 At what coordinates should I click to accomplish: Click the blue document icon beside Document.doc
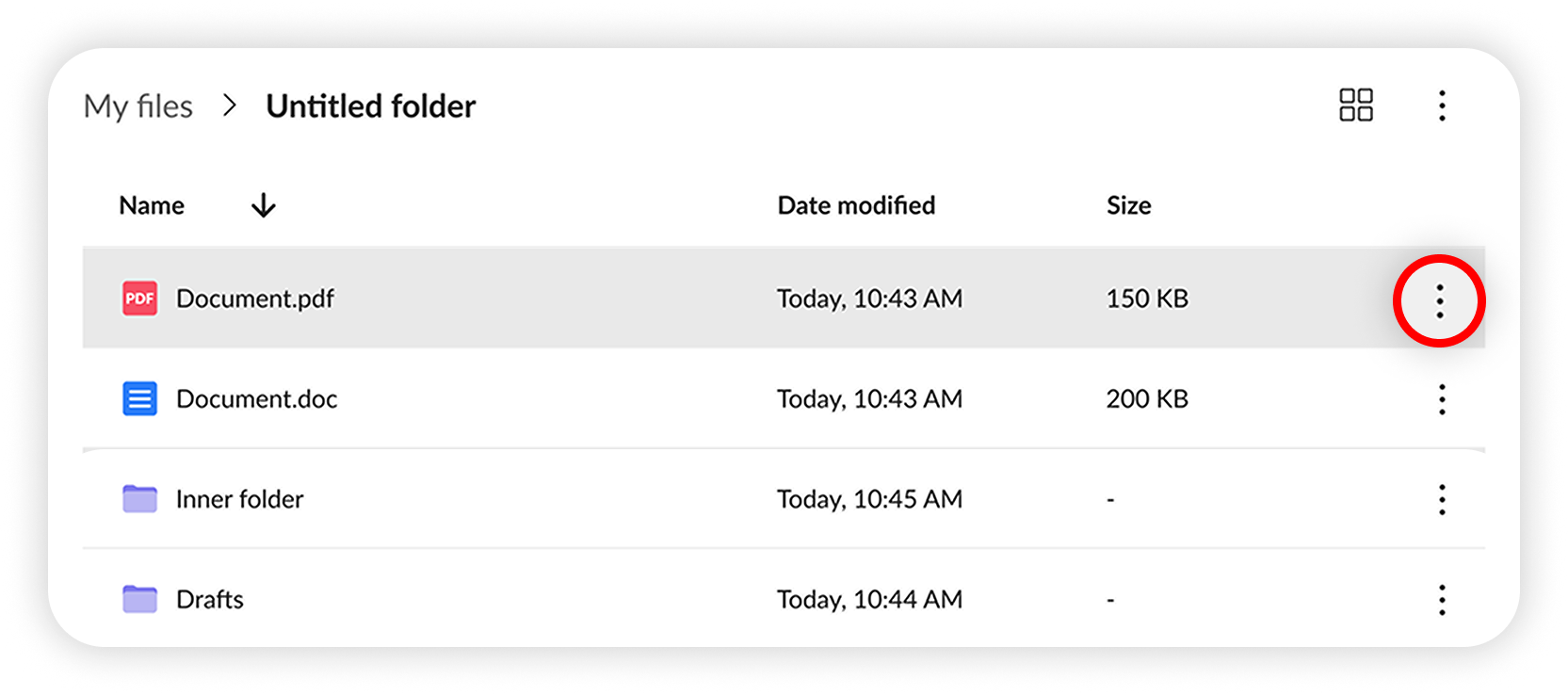pos(138,398)
